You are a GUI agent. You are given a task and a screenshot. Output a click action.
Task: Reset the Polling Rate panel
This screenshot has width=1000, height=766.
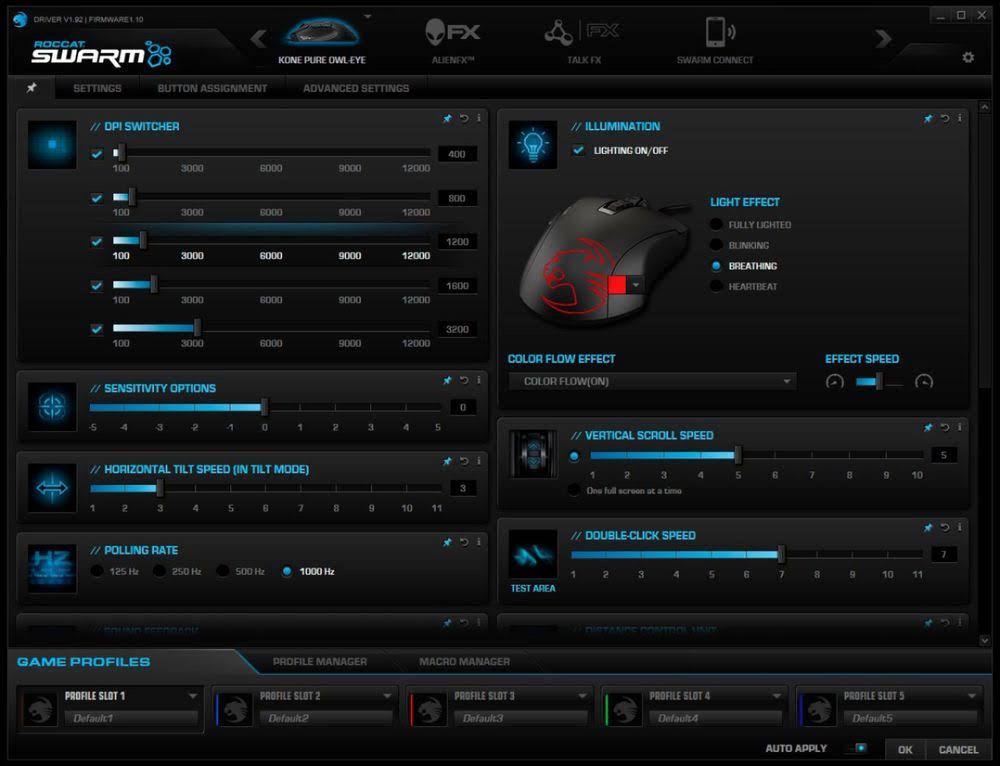tap(464, 542)
